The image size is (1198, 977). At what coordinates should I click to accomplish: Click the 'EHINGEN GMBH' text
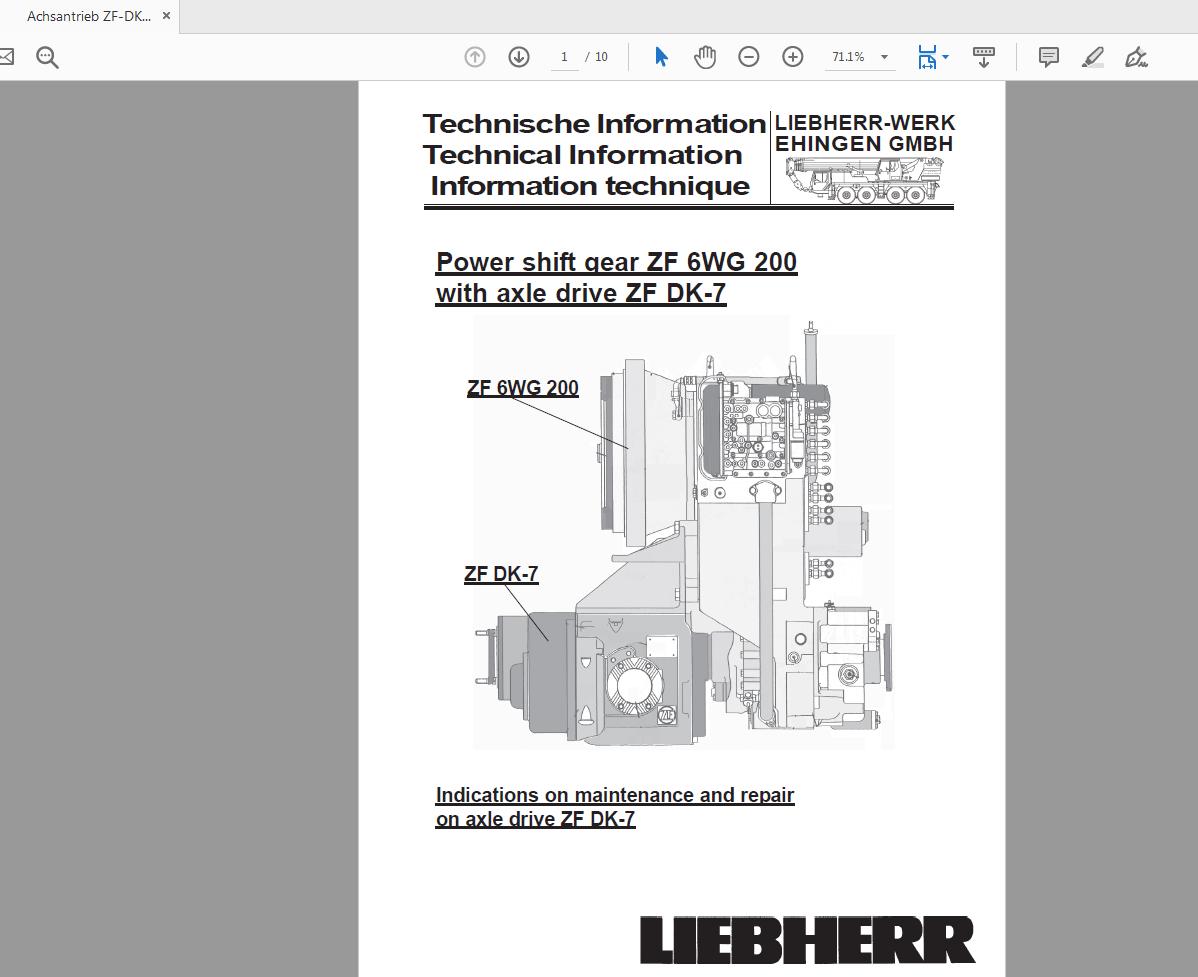864,144
